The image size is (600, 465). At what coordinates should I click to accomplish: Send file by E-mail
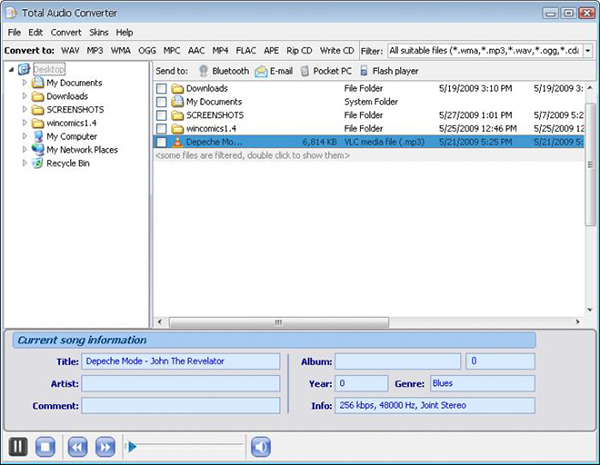click(275, 71)
